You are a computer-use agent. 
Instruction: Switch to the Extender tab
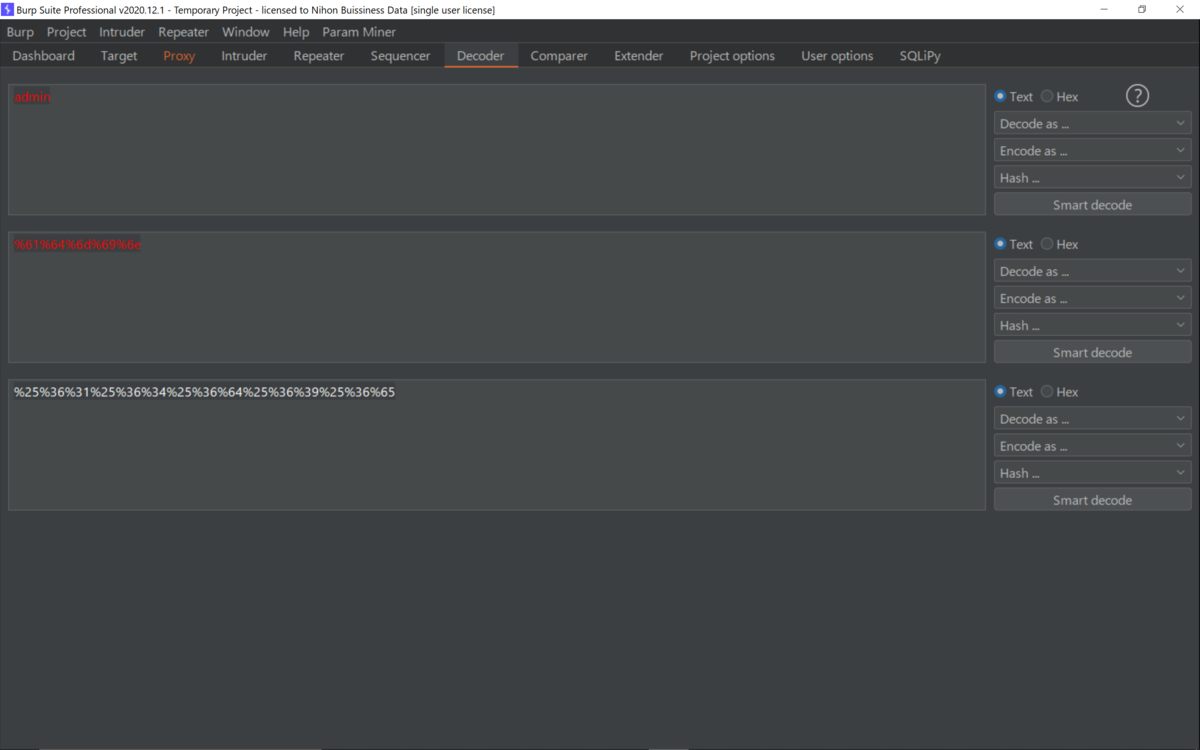click(x=639, y=56)
